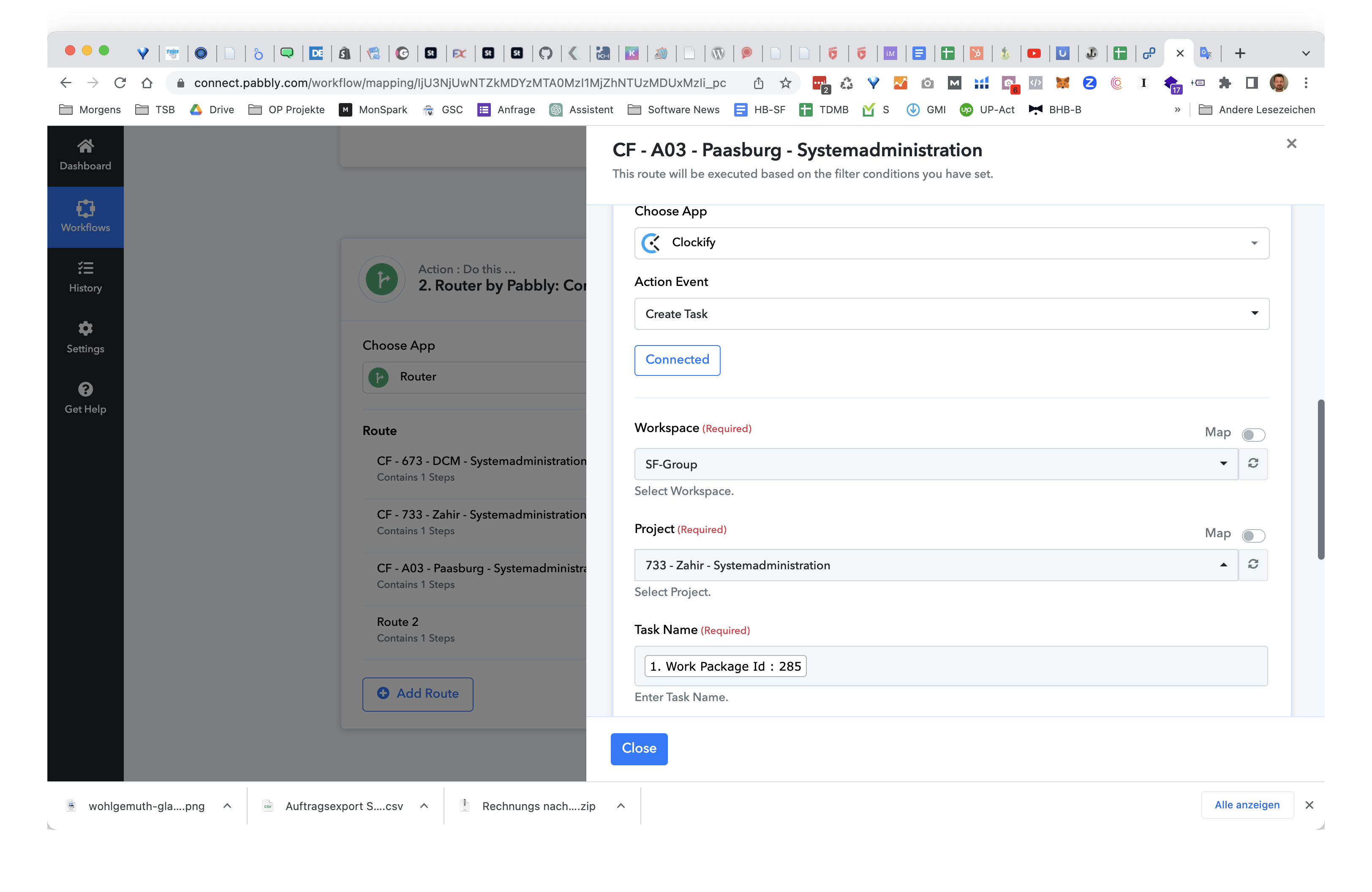
Task: Share this page from the address bar
Action: pyautogui.click(x=758, y=83)
